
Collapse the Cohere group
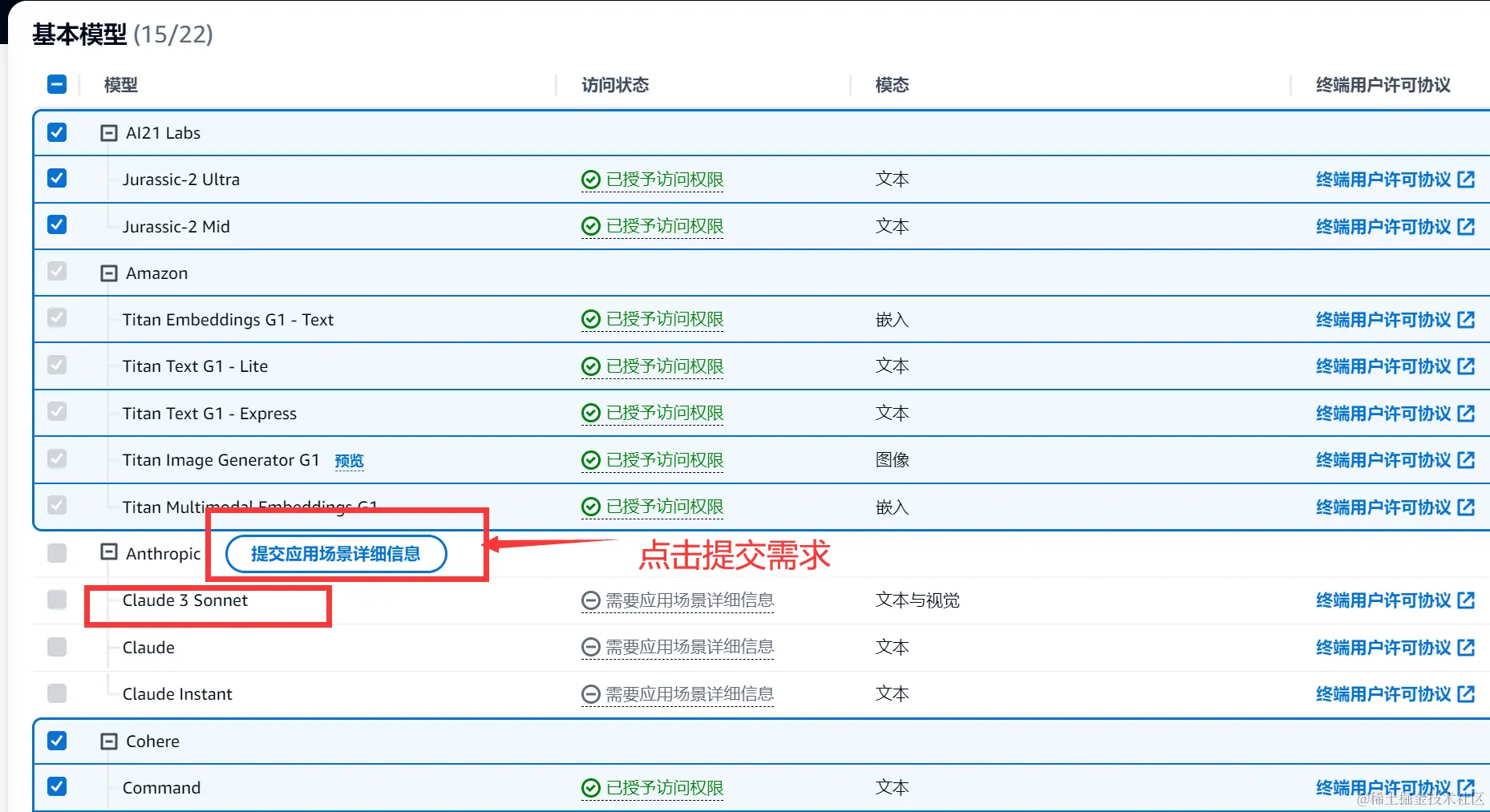click(109, 741)
